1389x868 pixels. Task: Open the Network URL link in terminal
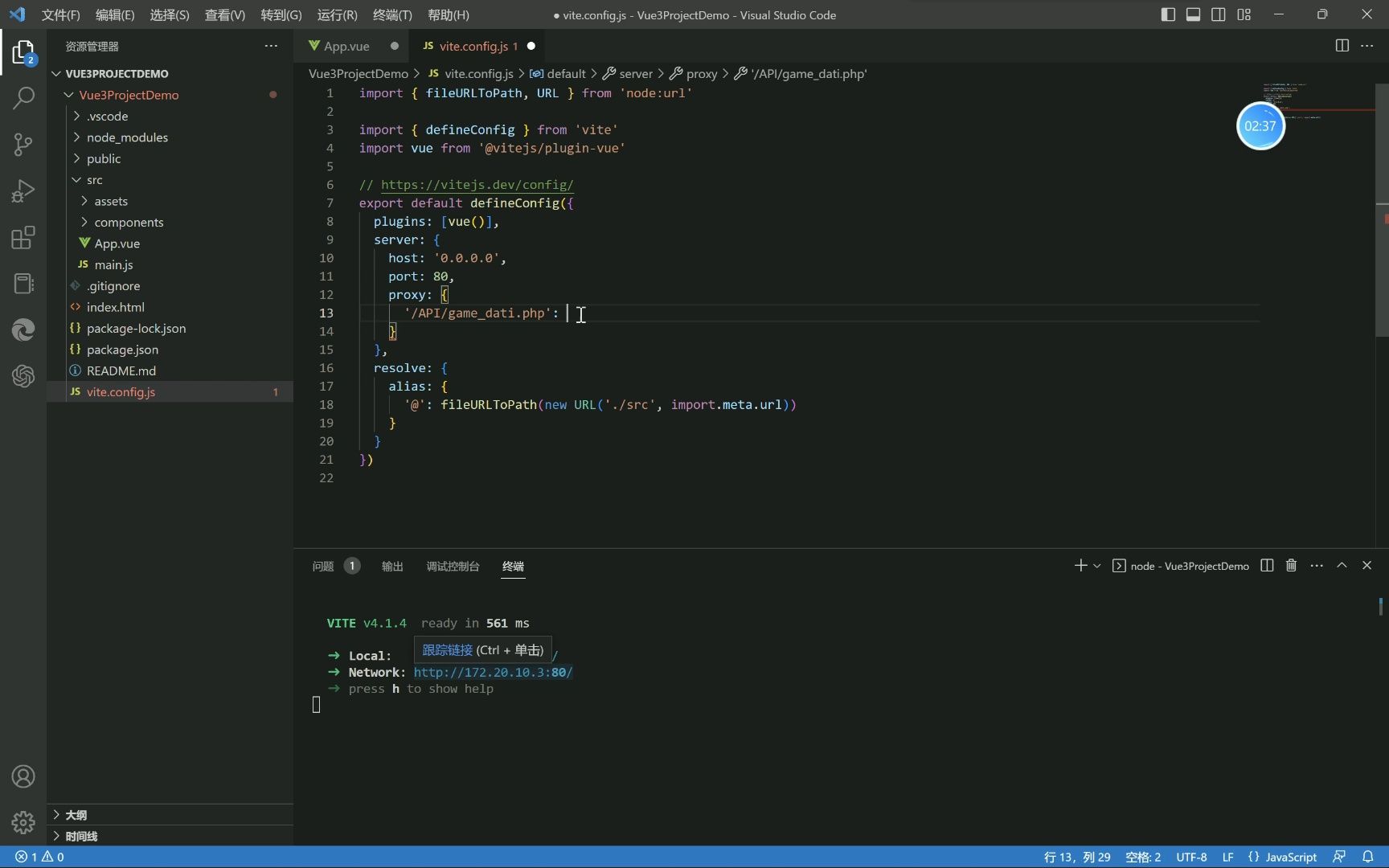493,672
